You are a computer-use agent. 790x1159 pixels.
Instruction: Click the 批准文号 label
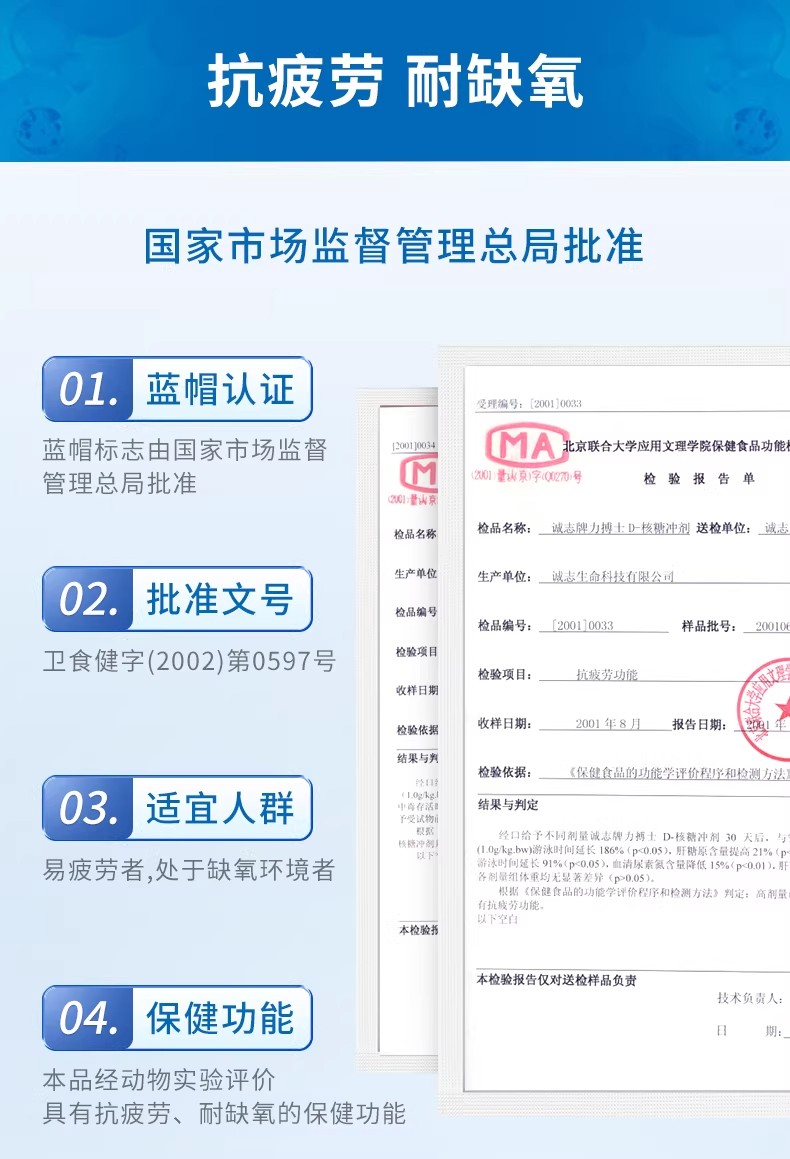click(220, 599)
